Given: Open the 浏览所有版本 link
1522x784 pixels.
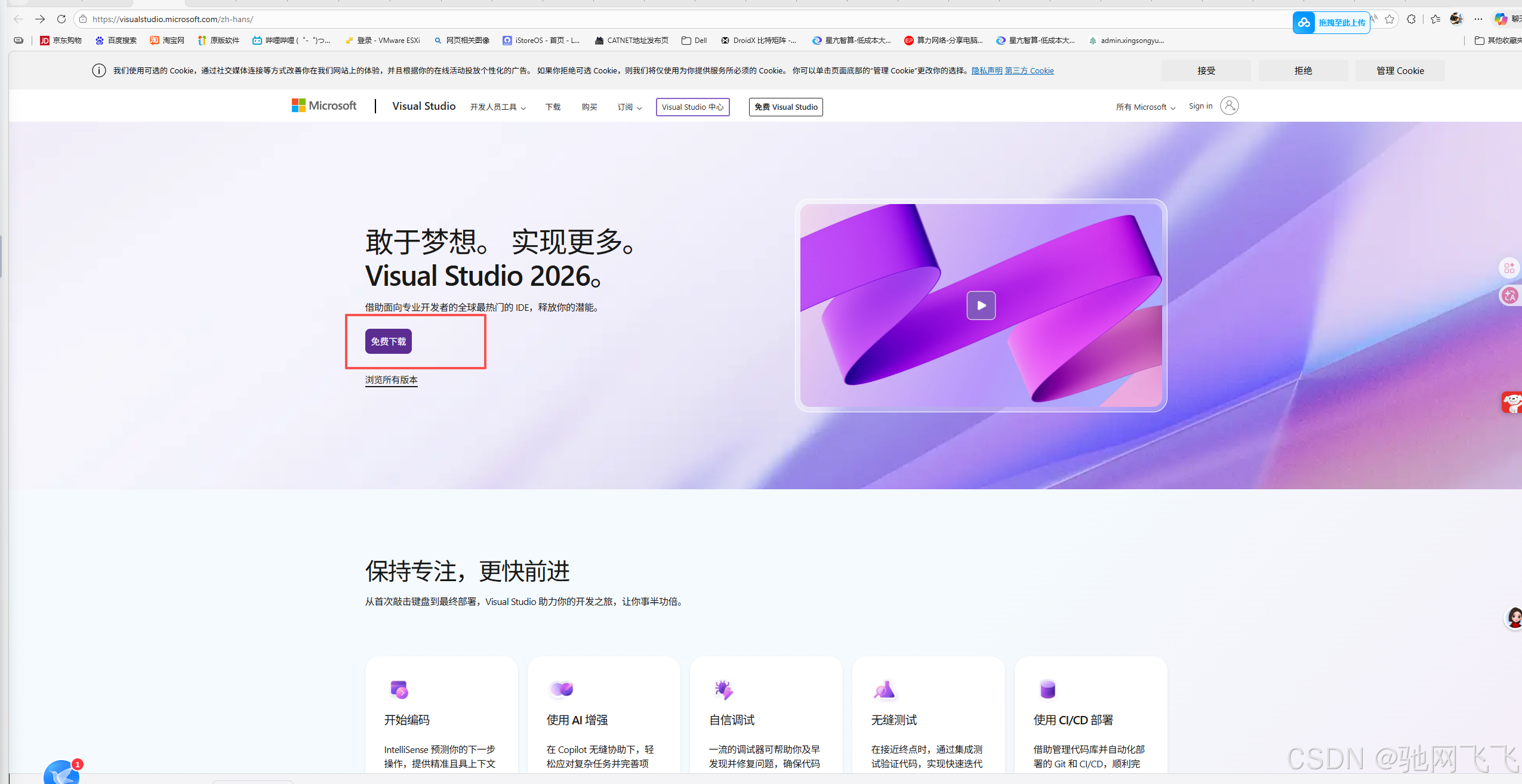Looking at the screenshot, I should pyautogui.click(x=391, y=379).
